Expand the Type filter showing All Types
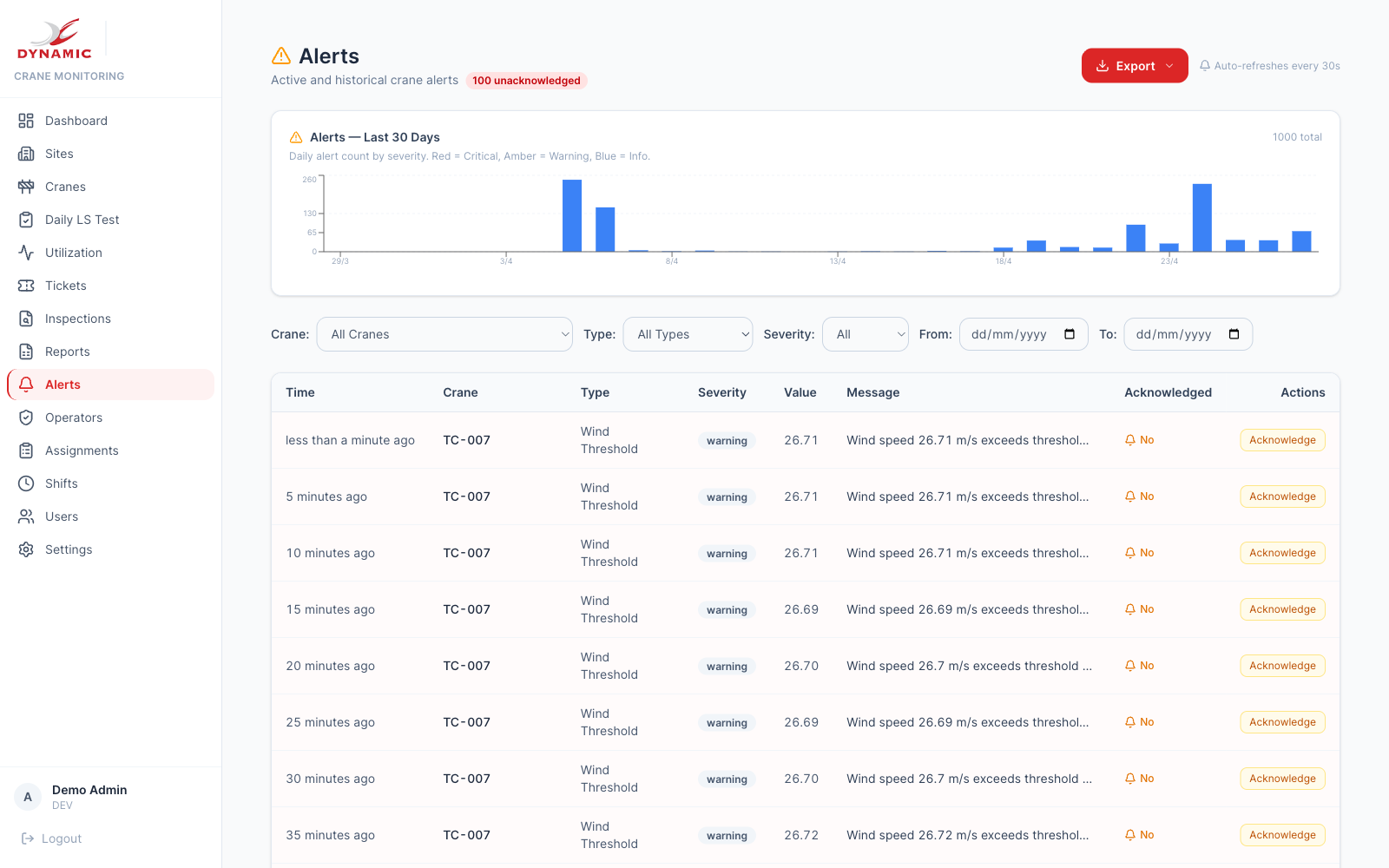This screenshot has width=1389, height=868. (x=687, y=334)
